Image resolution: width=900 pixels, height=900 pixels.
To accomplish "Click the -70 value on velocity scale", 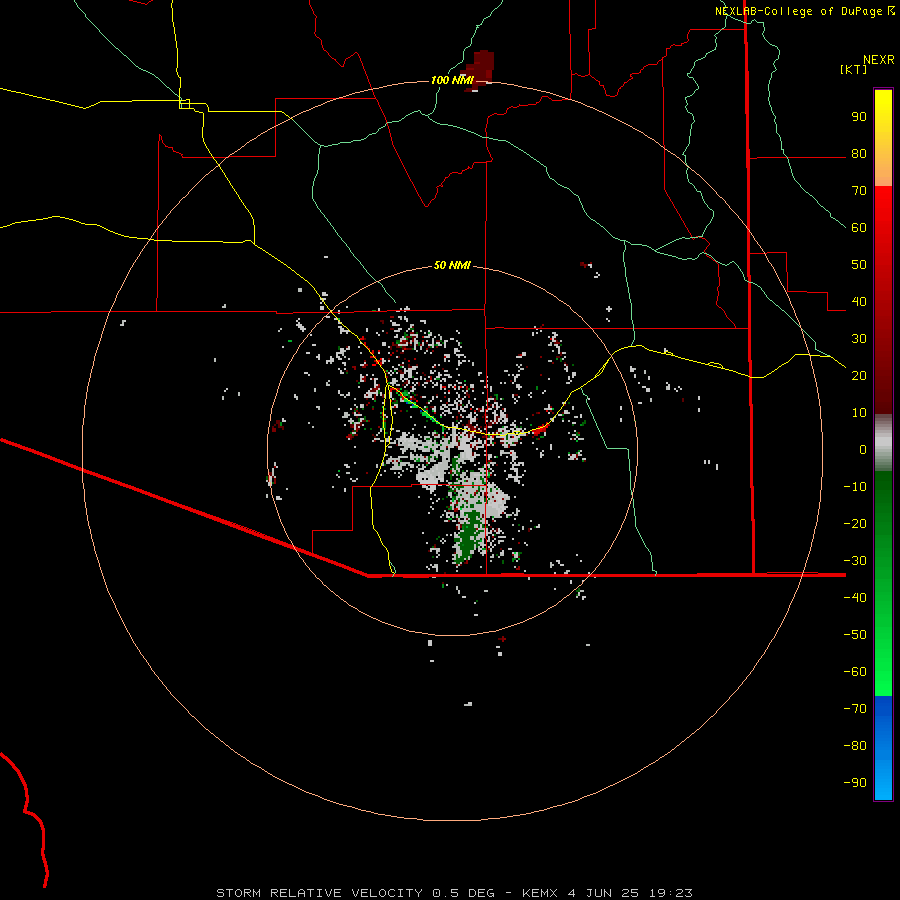I will pyautogui.click(x=855, y=708).
